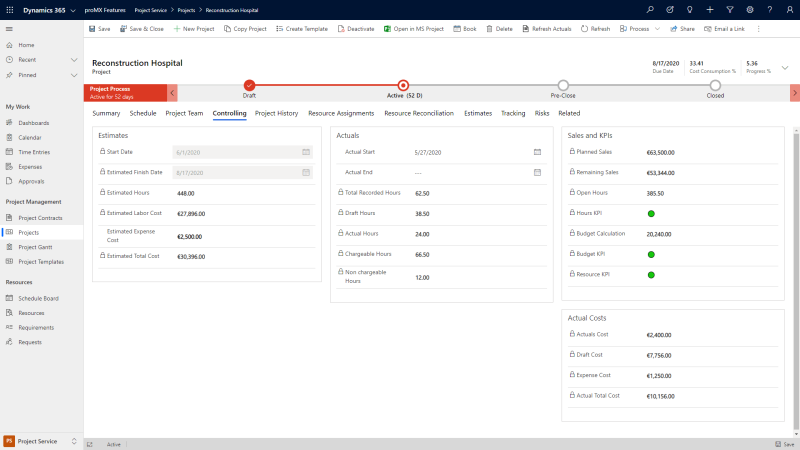Viewport: 800px width, 450px height.
Task: Click the Save icon in command bar
Action: click(x=92, y=29)
